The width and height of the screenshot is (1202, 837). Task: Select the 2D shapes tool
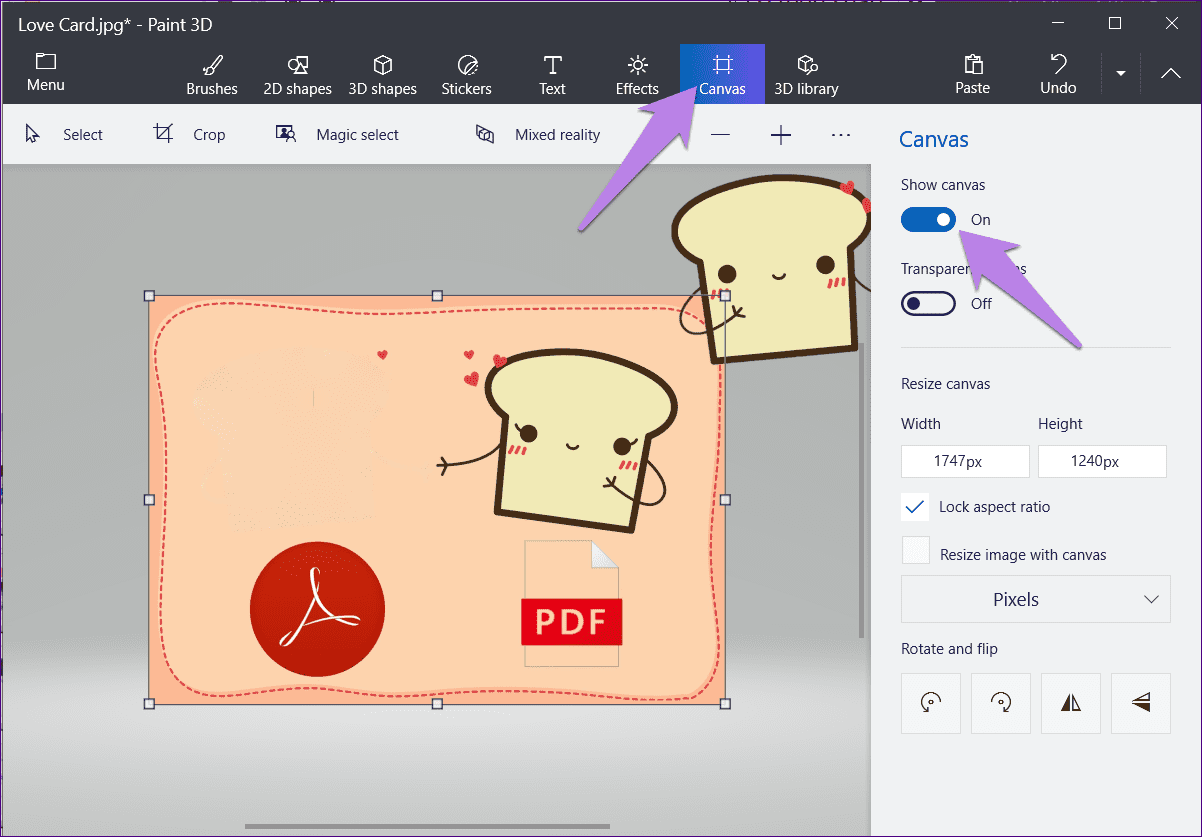[297, 75]
